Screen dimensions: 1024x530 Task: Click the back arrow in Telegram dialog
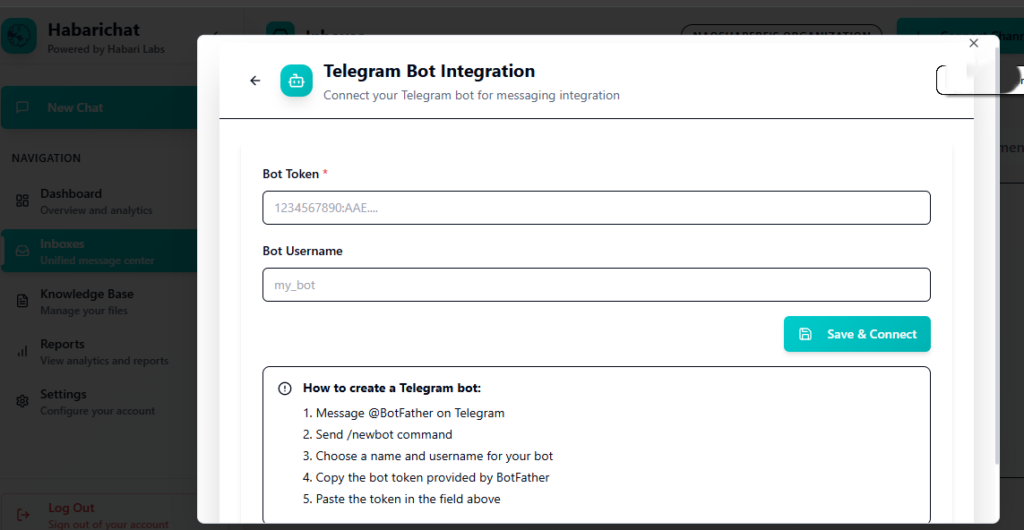(x=255, y=81)
